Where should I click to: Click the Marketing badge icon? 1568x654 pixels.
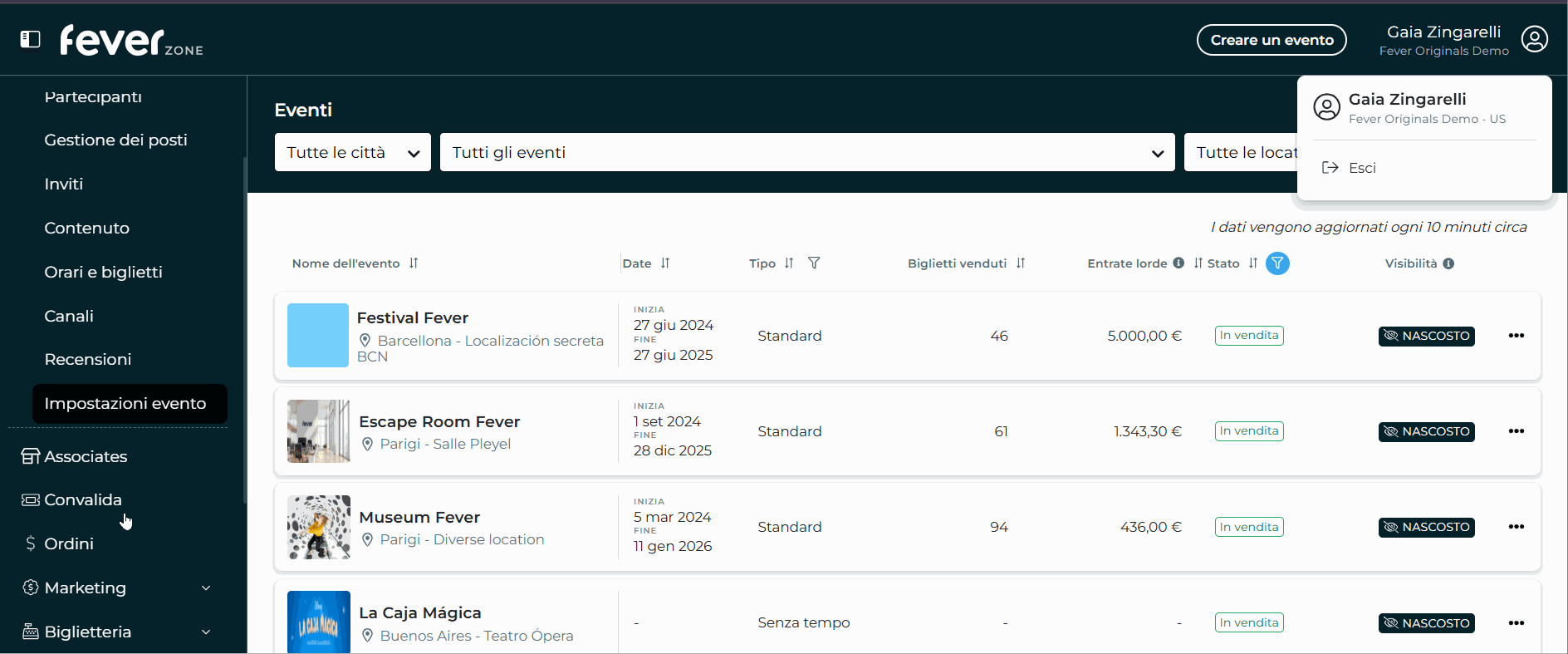pos(31,588)
